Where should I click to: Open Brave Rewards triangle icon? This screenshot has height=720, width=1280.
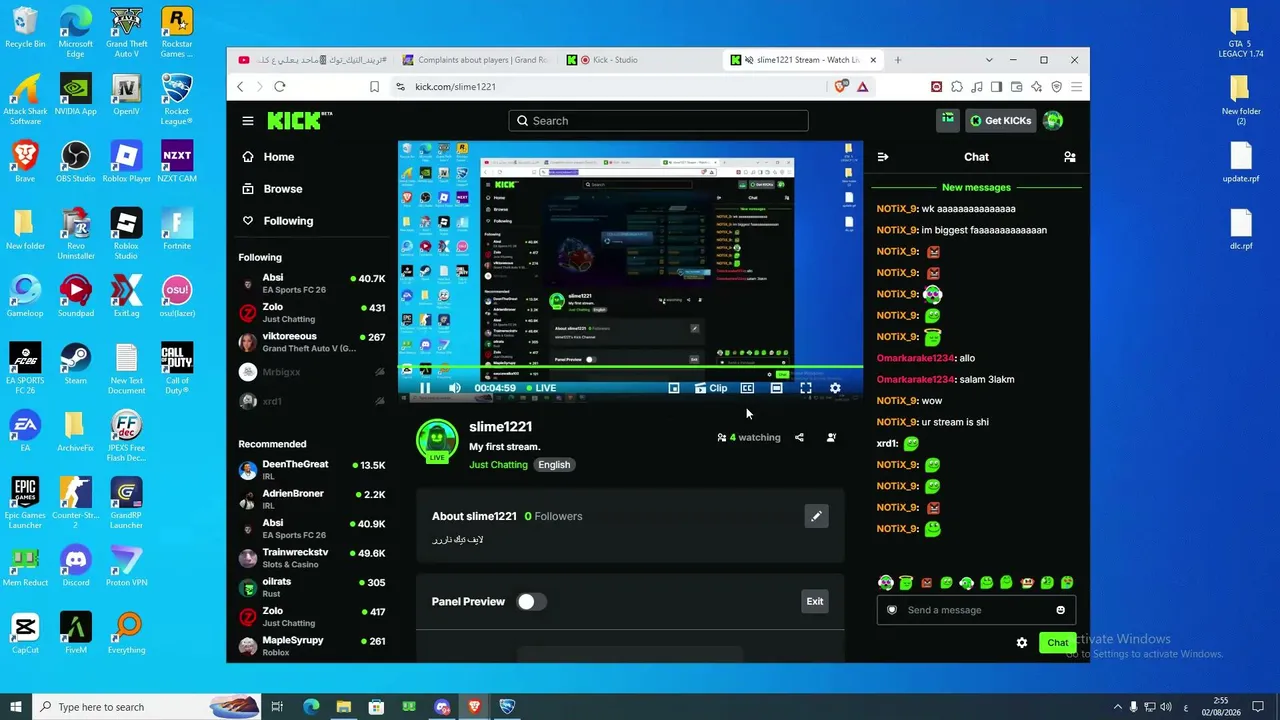click(x=862, y=87)
